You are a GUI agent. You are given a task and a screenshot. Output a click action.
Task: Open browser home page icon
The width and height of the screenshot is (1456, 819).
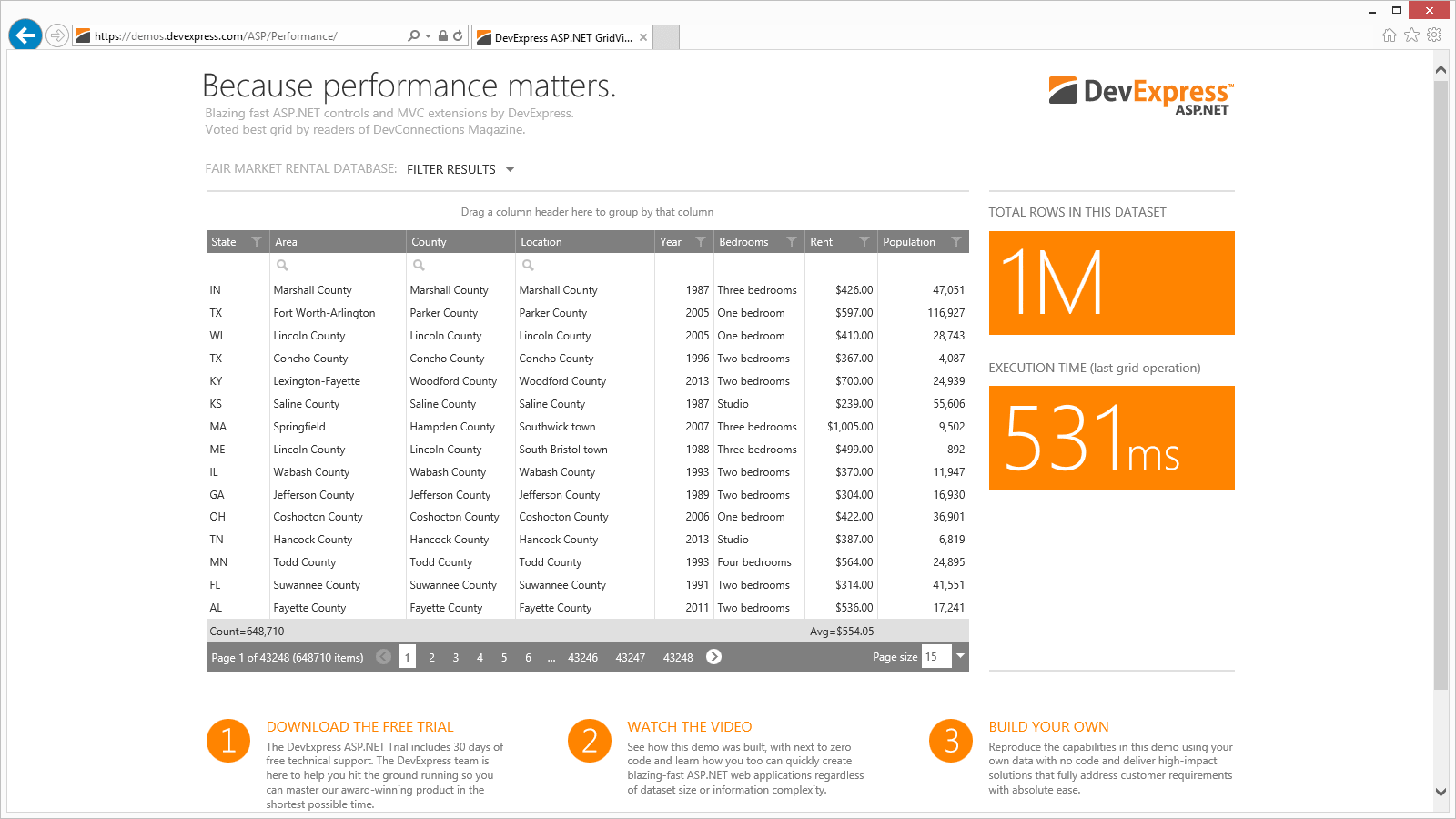(1390, 35)
